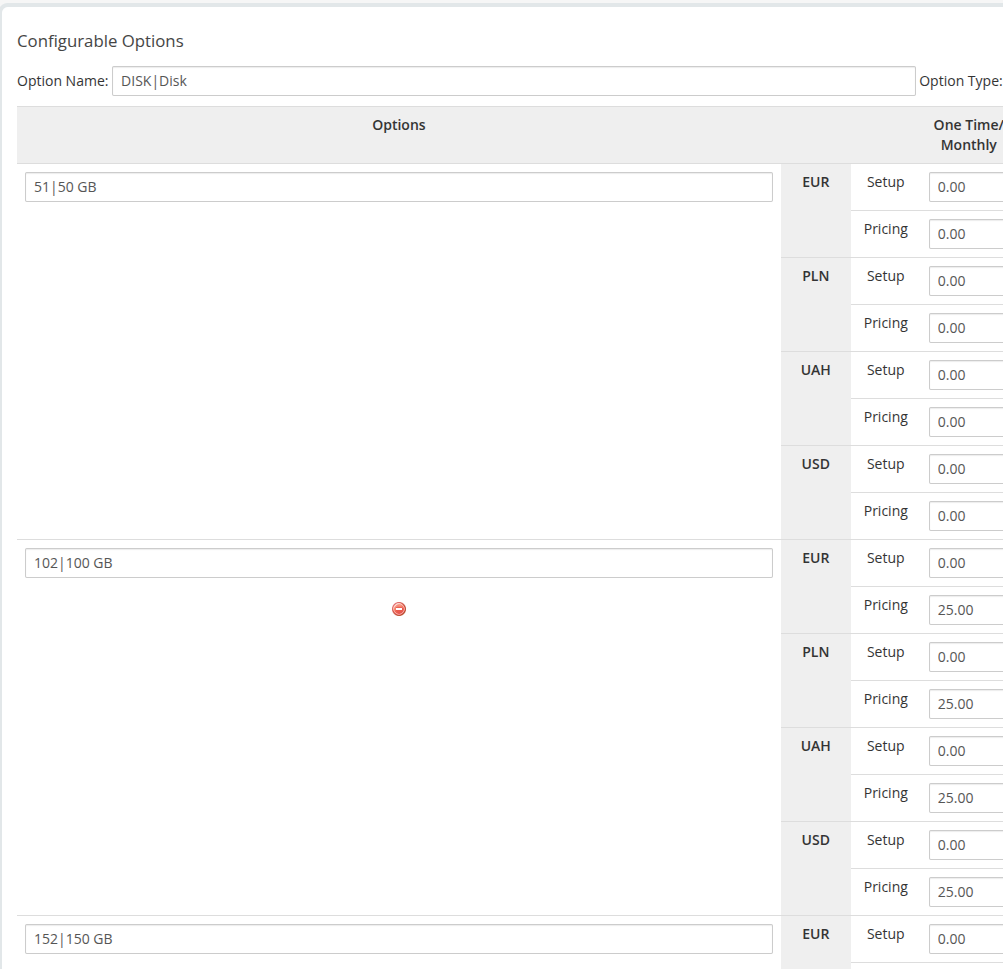Click PLN currency label of 51|50 GB row
This screenshot has height=969, width=1003.
[816, 276]
